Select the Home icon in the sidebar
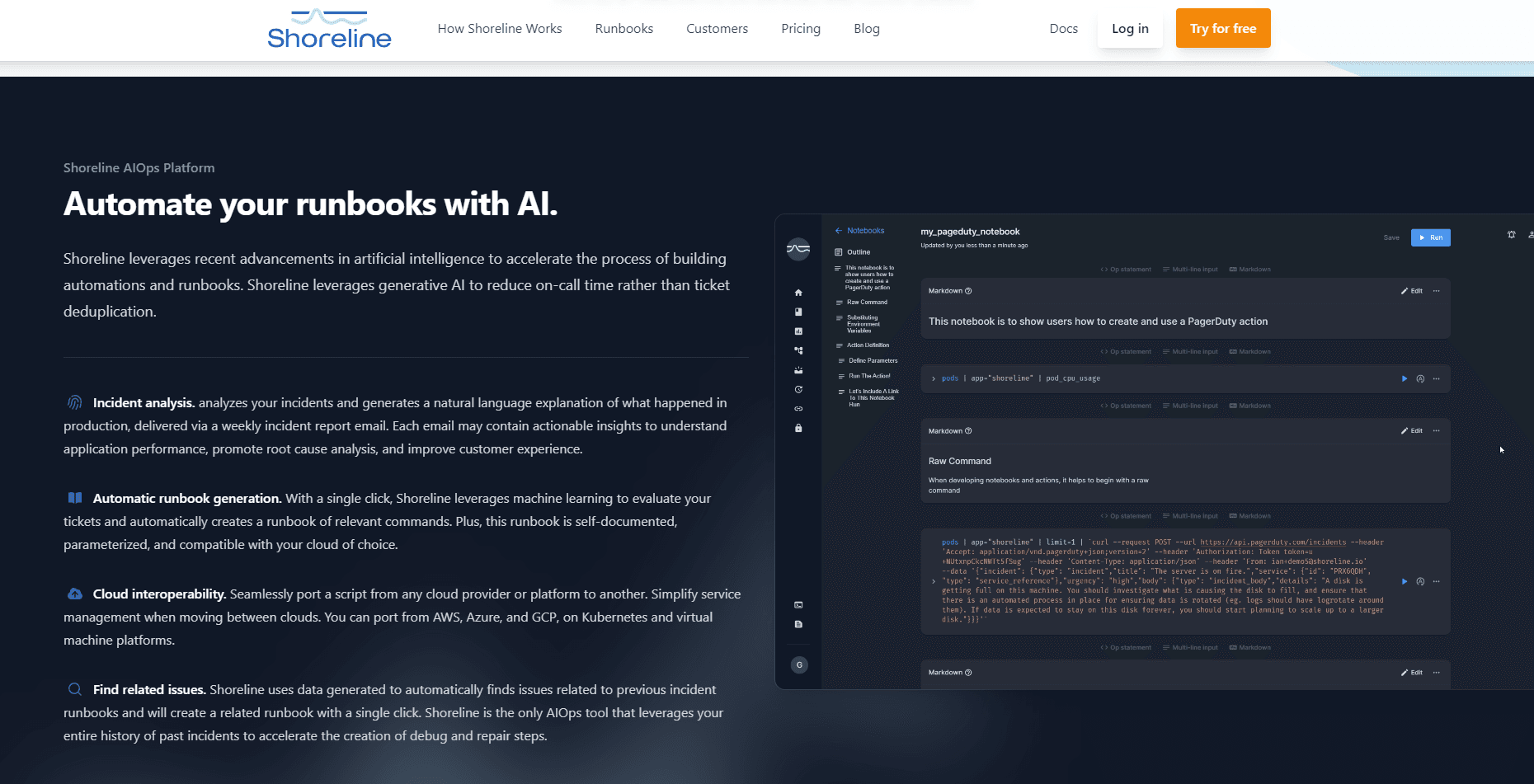 [x=798, y=292]
